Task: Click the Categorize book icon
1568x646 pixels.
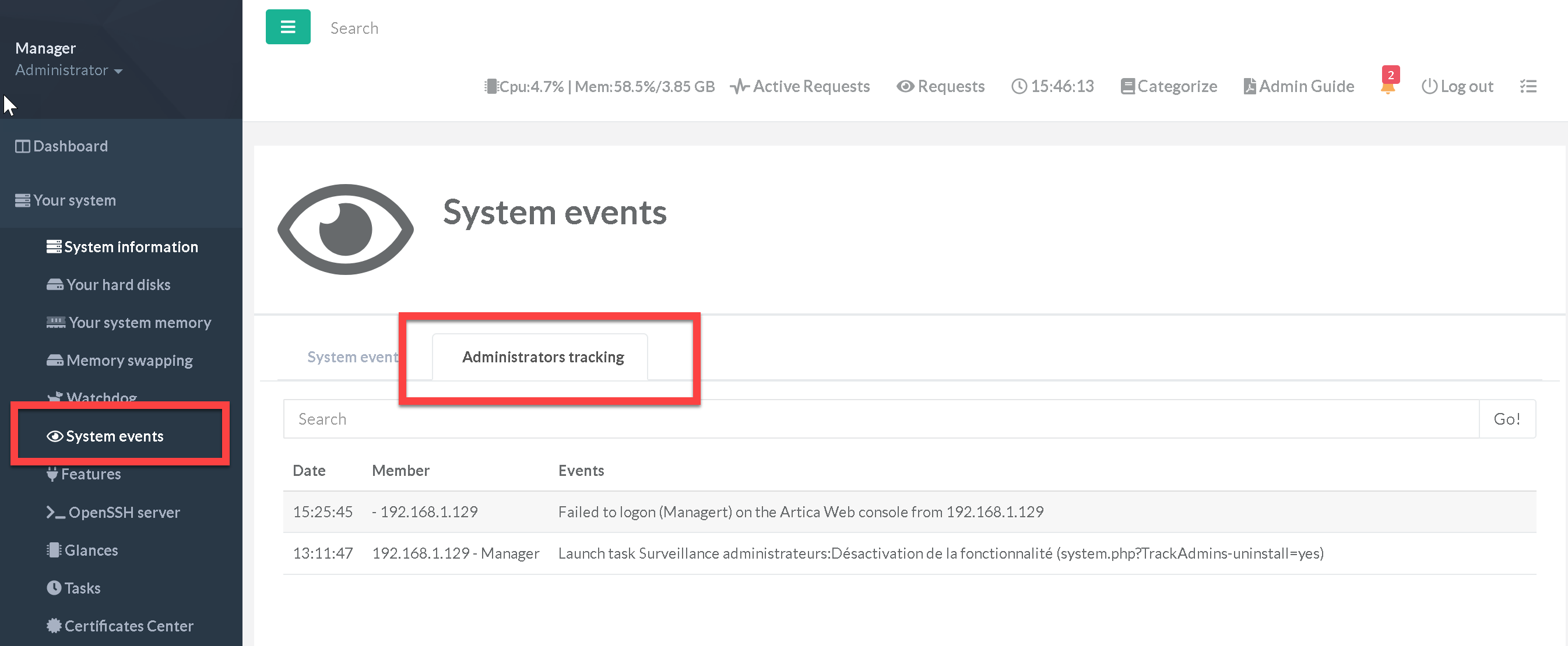Action: point(1127,86)
